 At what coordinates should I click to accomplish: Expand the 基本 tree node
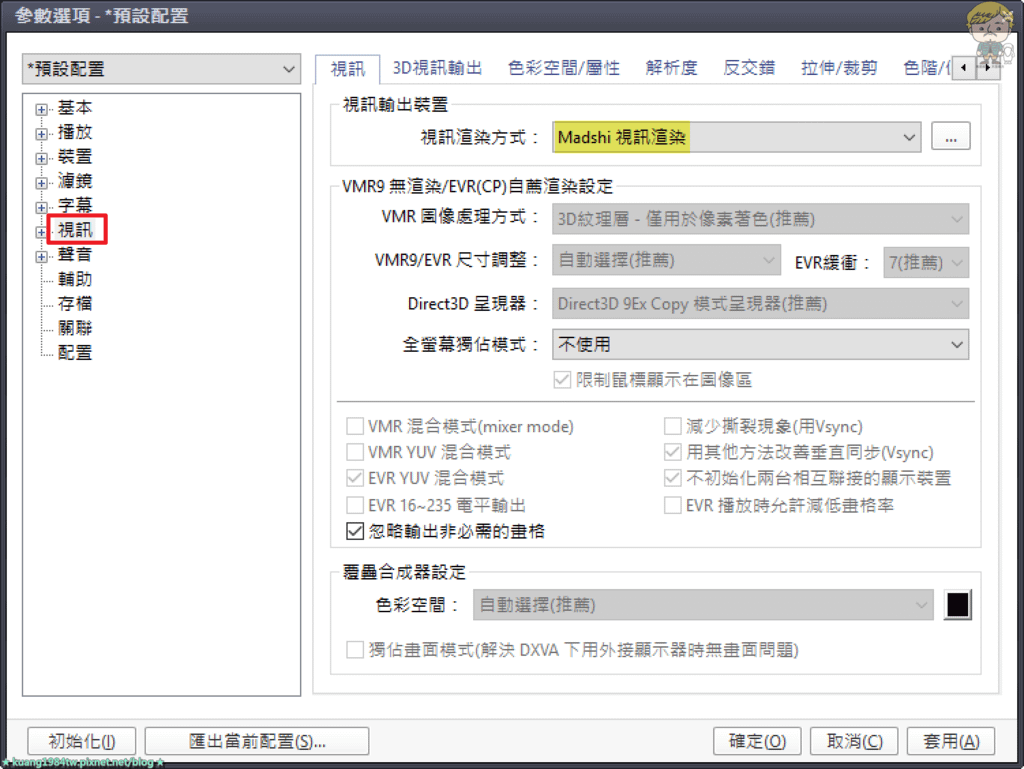[x=41, y=109]
